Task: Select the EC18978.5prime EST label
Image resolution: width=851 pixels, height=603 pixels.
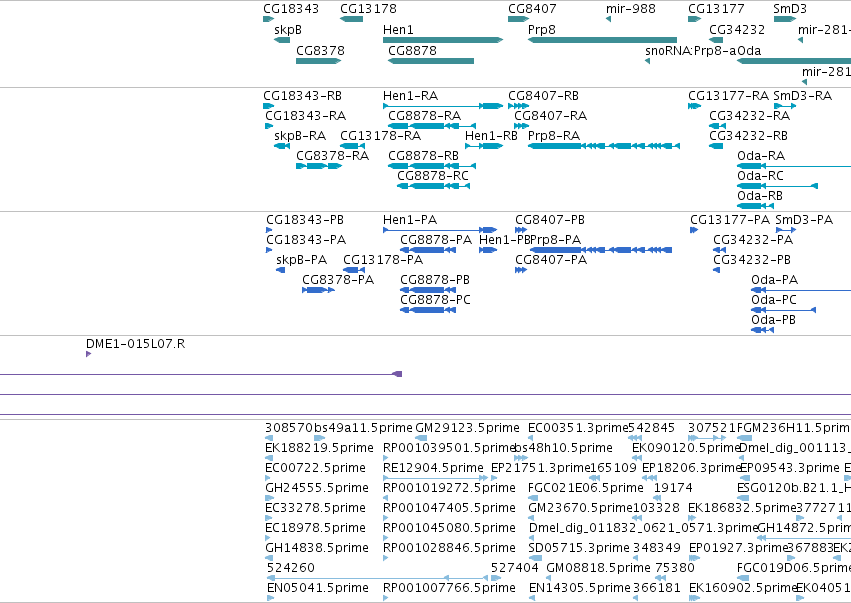Action: click(x=315, y=529)
